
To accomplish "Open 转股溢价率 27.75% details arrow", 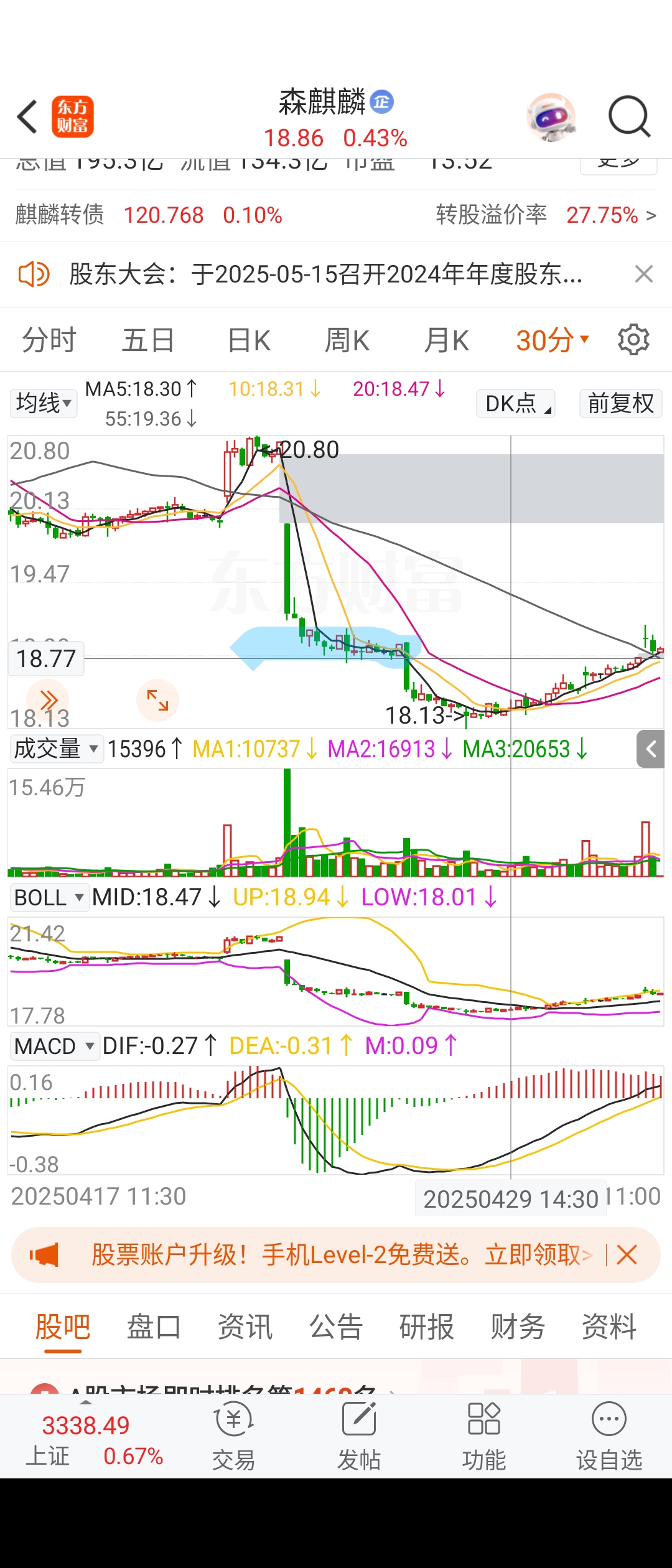I will tap(651, 215).
